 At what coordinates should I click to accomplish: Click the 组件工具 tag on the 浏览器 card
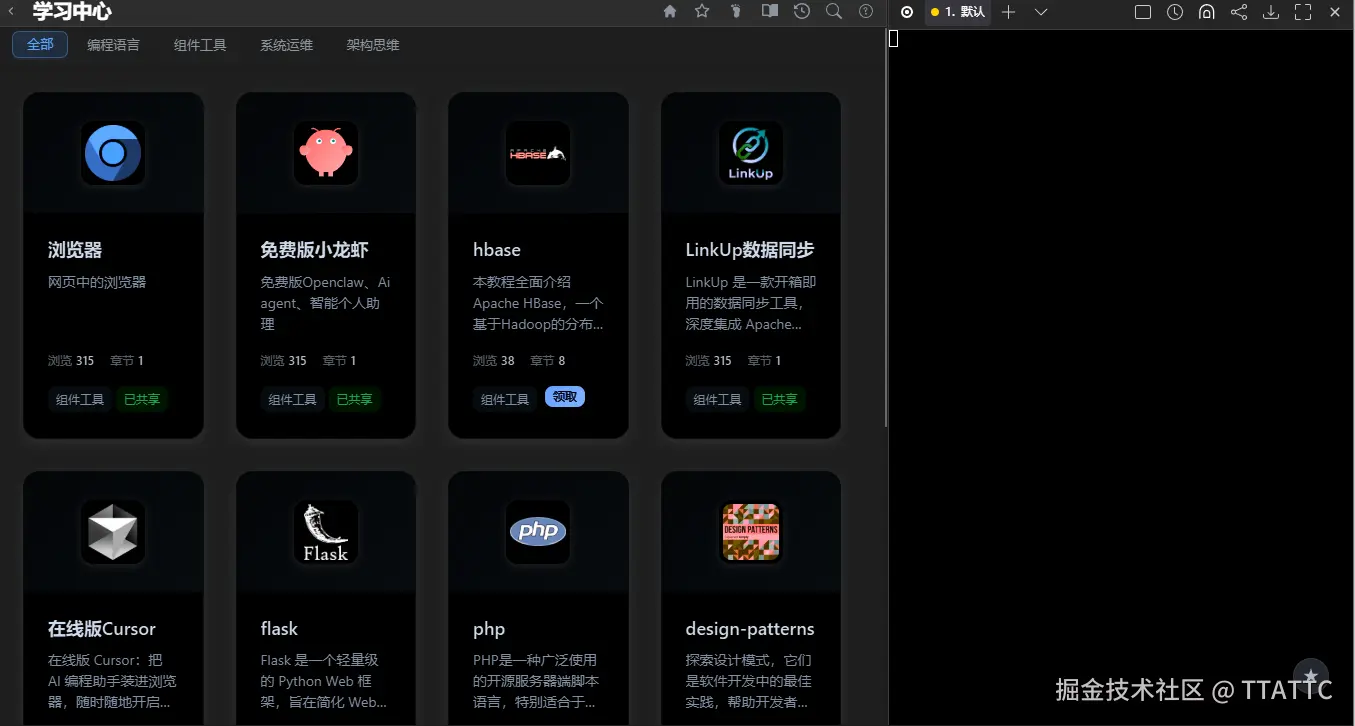[80, 400]
